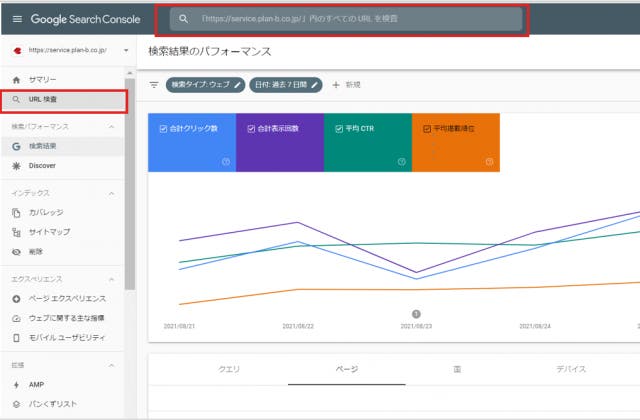Click the Google G icon
640x420 pixels.
[x=16, y=146]
